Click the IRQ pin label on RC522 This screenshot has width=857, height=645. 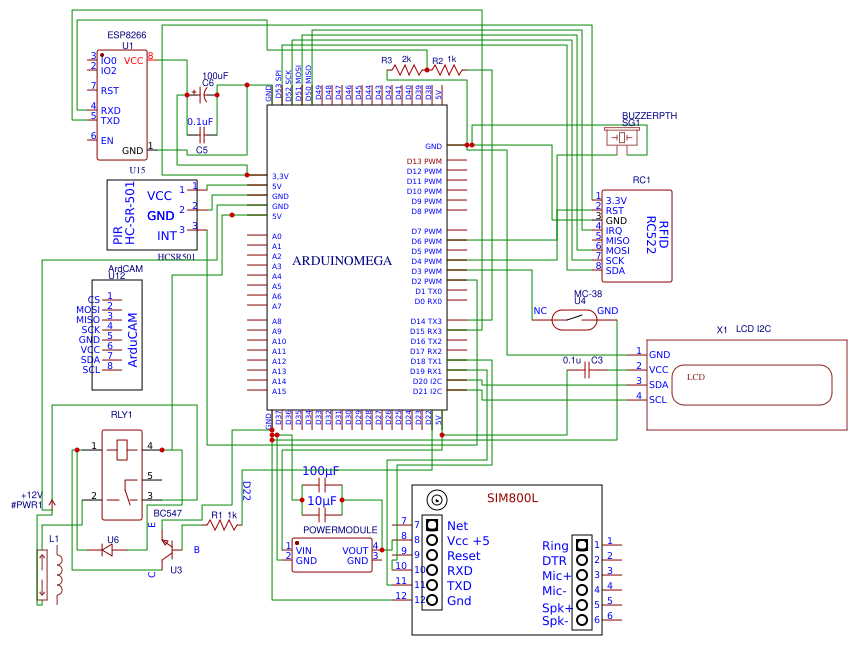614,231
